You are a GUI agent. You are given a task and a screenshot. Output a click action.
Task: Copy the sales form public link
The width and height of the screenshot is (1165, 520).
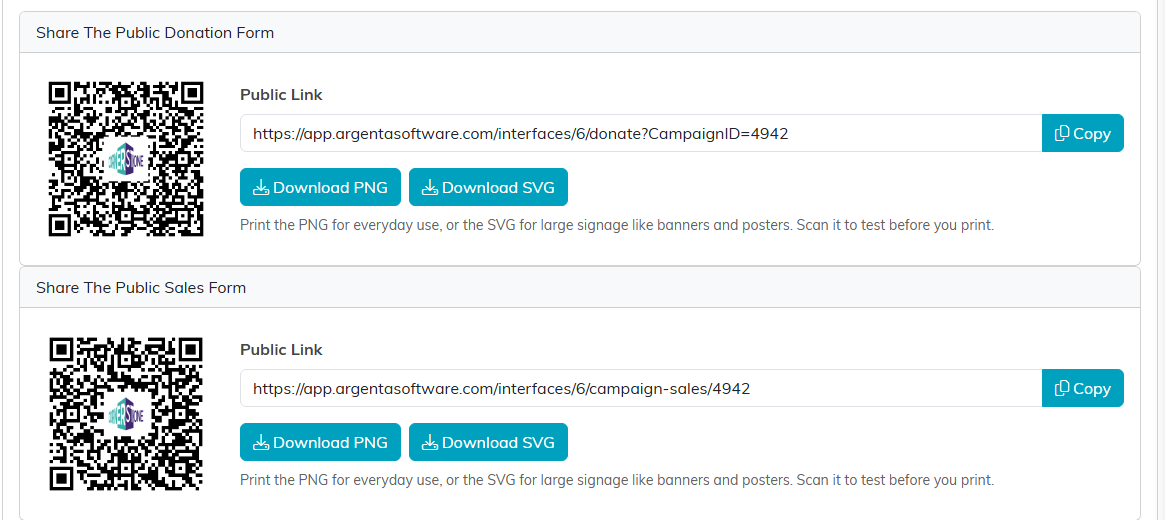[1083, 388]
